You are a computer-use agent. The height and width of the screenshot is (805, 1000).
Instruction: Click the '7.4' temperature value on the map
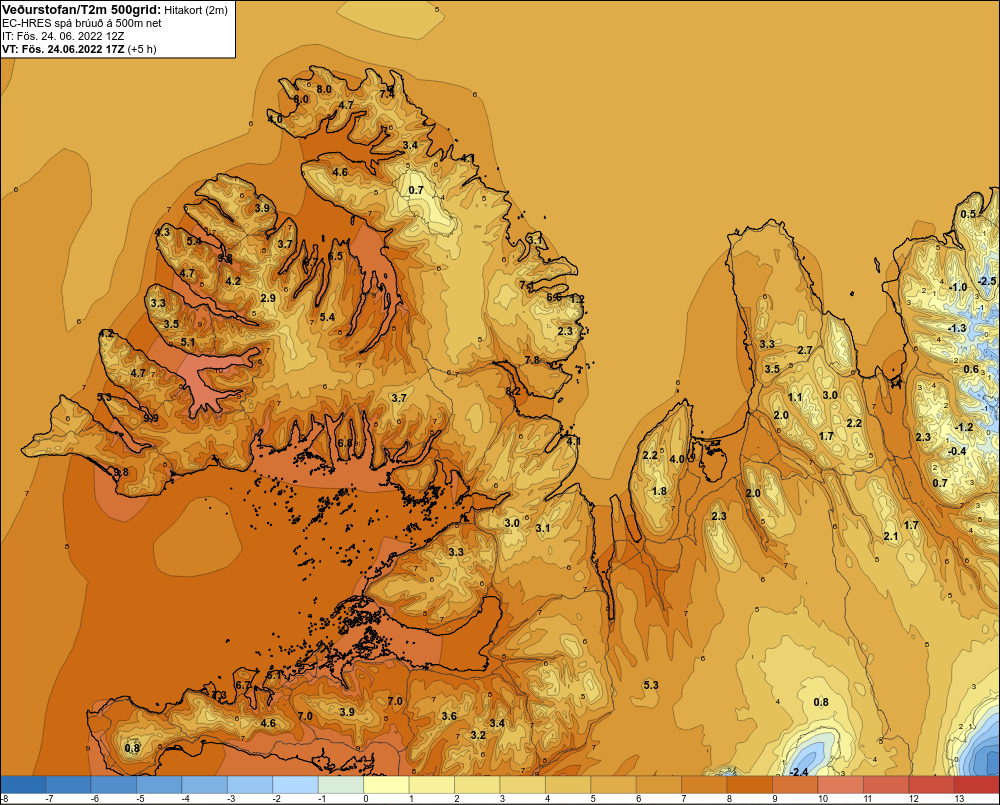386,94
